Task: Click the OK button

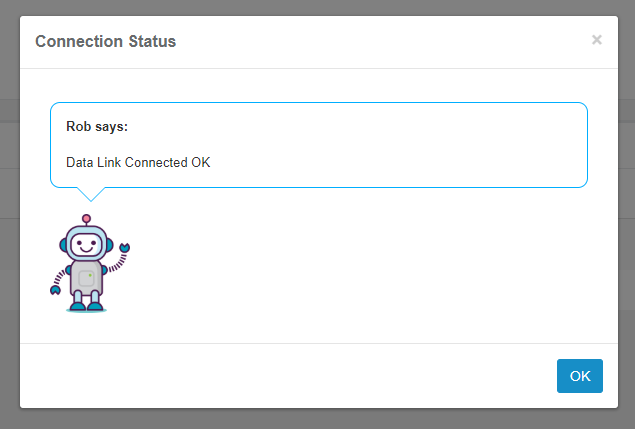Action: (580, 376)
